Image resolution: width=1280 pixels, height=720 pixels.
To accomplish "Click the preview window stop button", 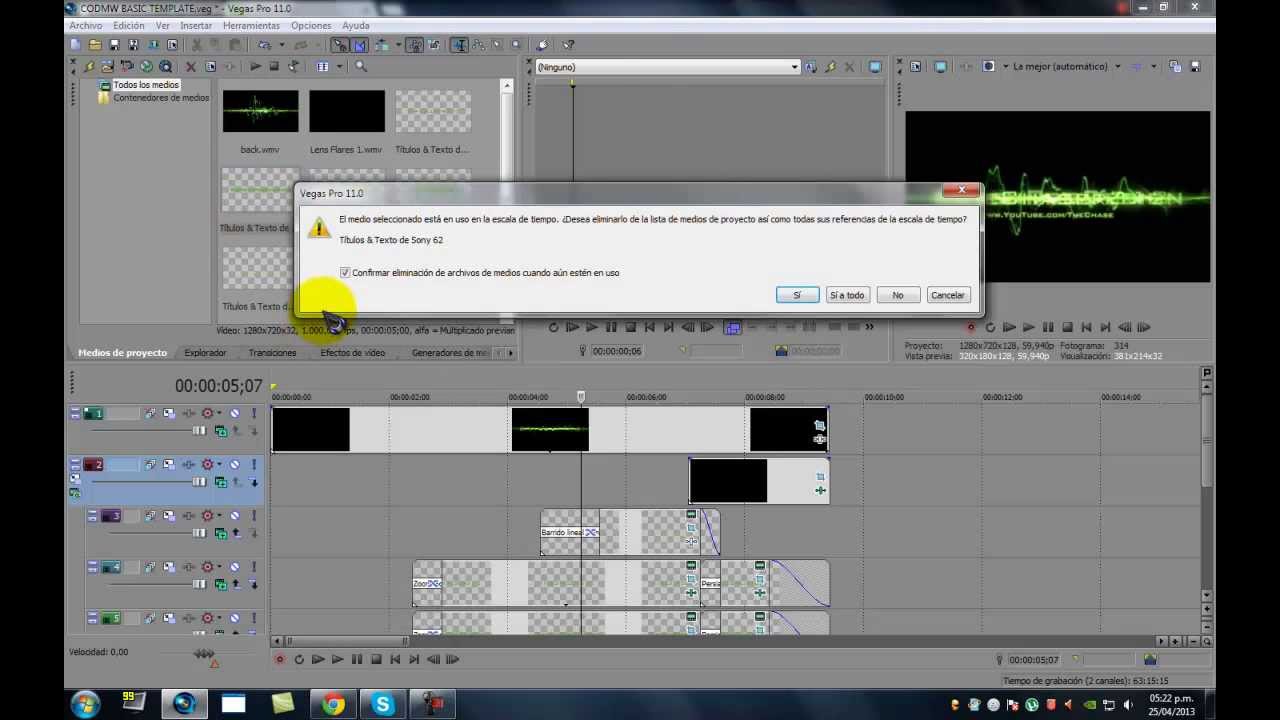I will point(1067,327).
